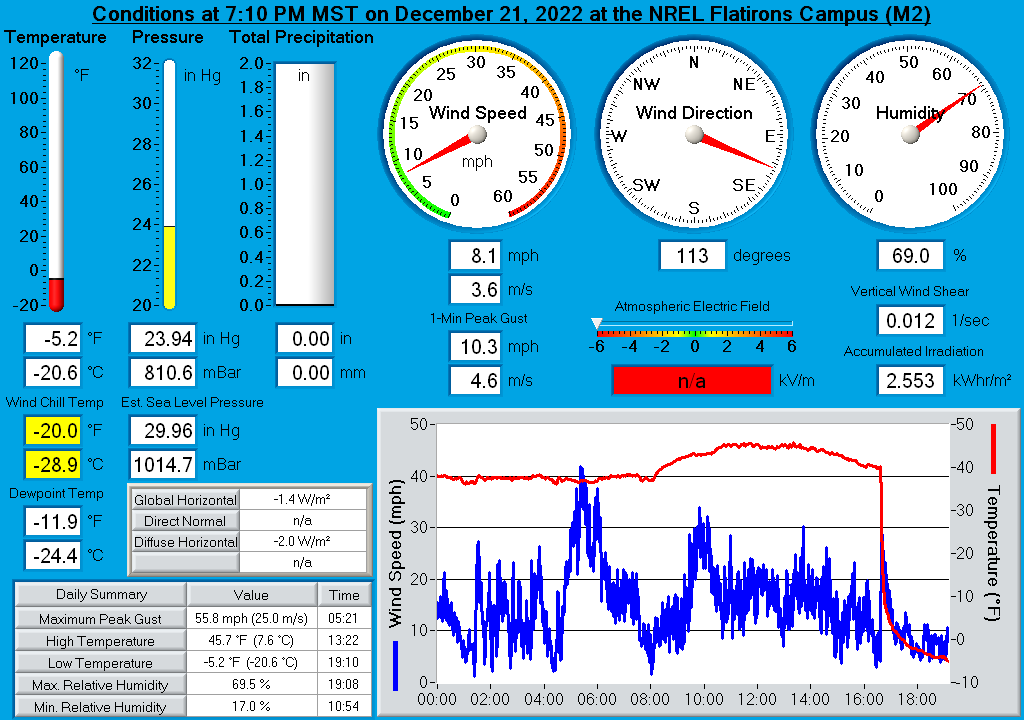1024x720 pixels.
Task: Click the 1014.7 mBar sea level pressure
Action: click(163, 465)
